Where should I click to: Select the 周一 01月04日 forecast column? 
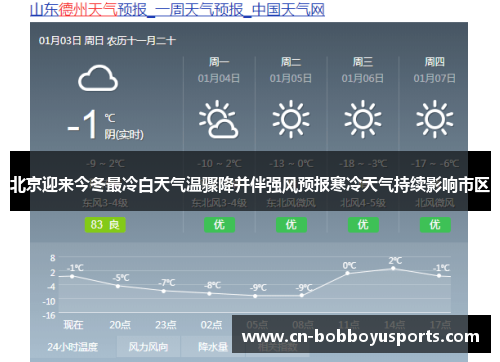(x=219, y=145)
